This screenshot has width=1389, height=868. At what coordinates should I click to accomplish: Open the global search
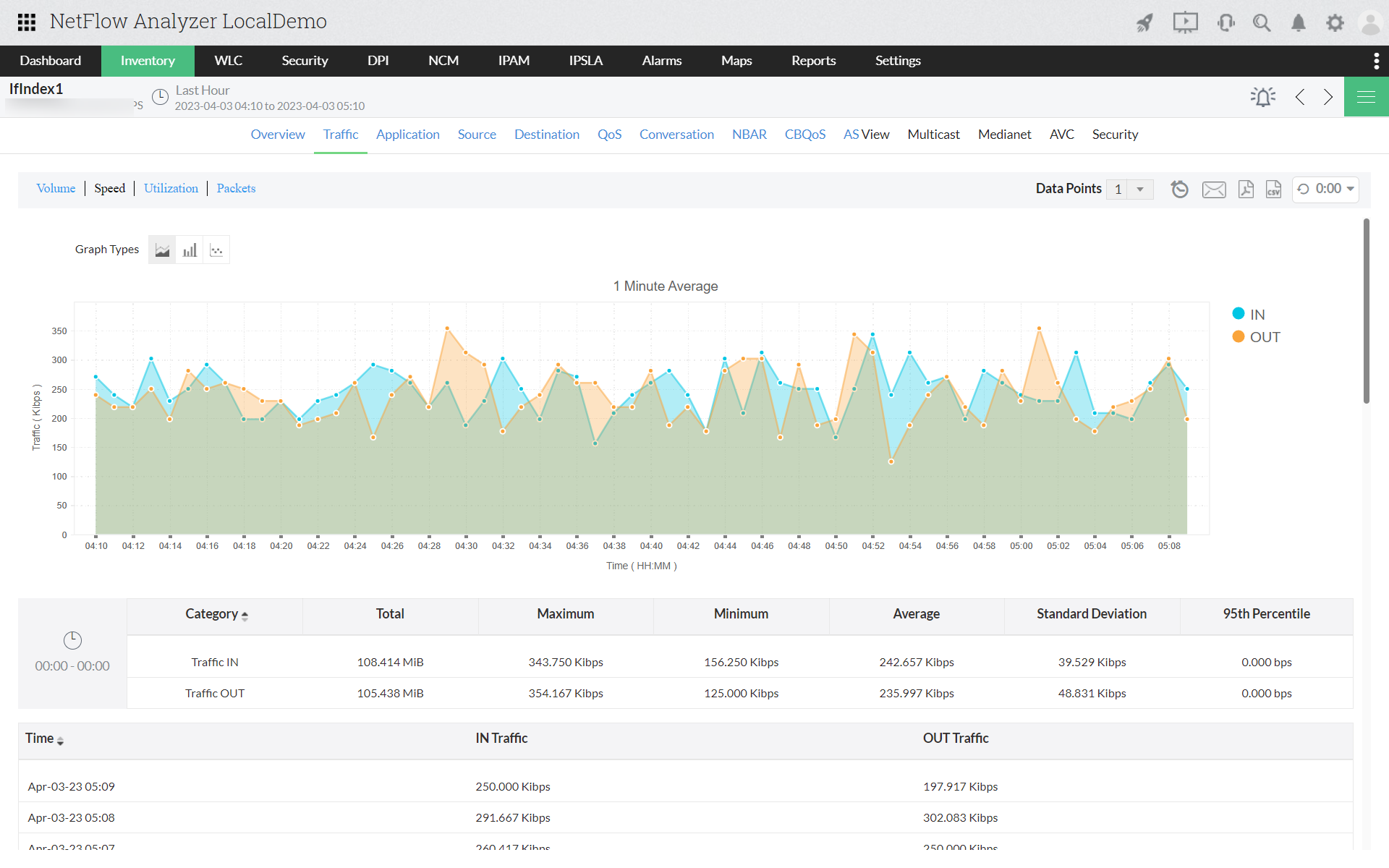pyautogui.click(x=1262, y=22)
